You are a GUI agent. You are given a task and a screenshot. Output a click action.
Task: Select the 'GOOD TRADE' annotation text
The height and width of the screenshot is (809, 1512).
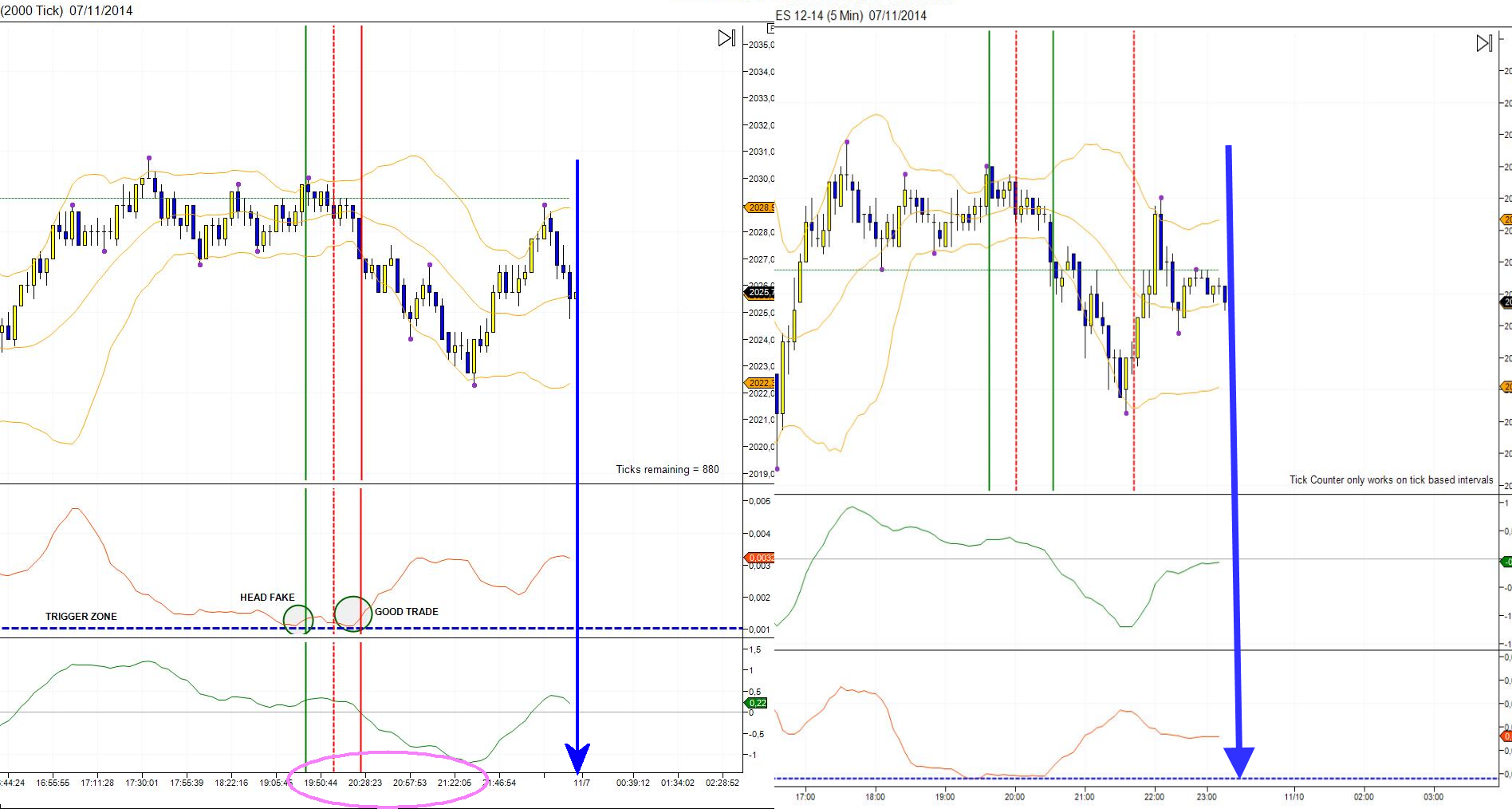point(407,611)
